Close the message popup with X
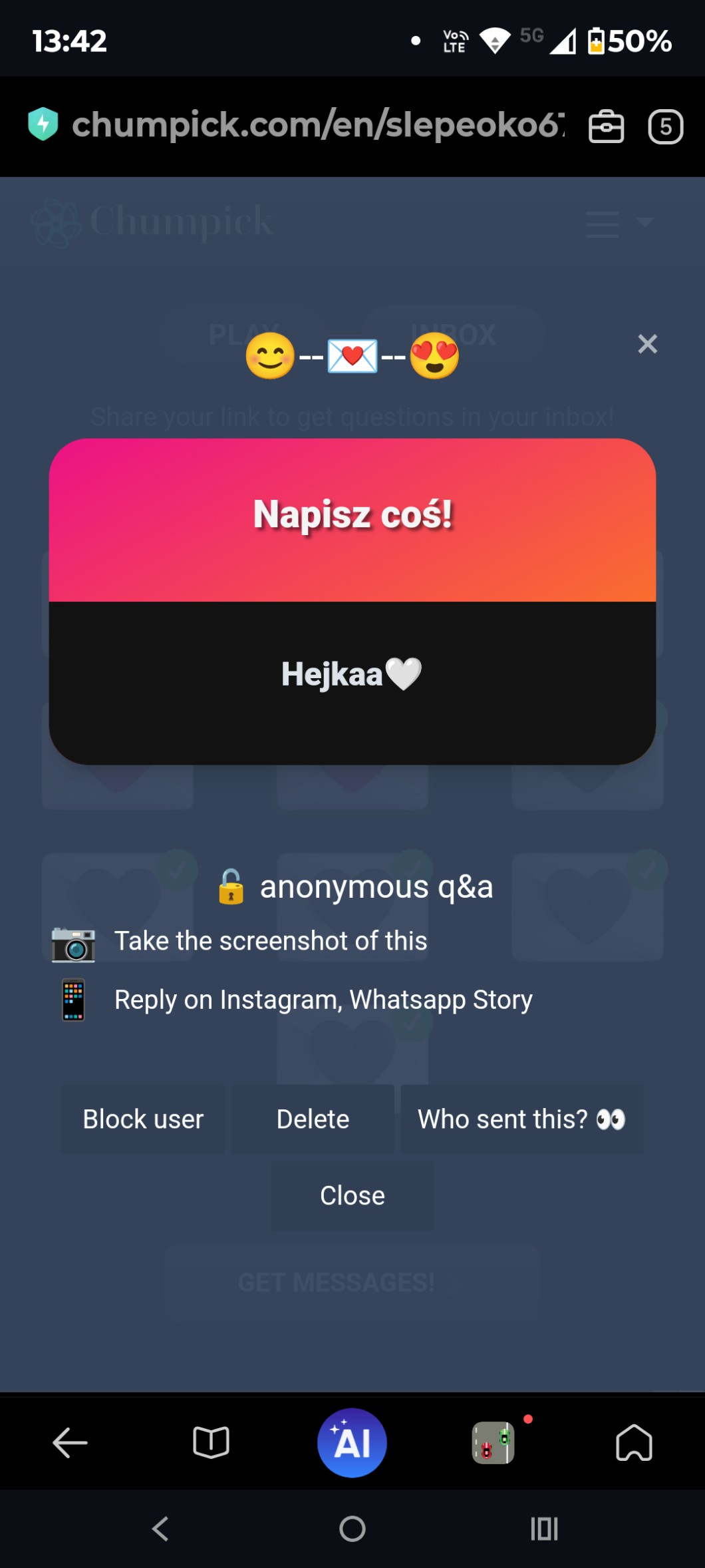 pyautogui.click(x=647, y=344)
